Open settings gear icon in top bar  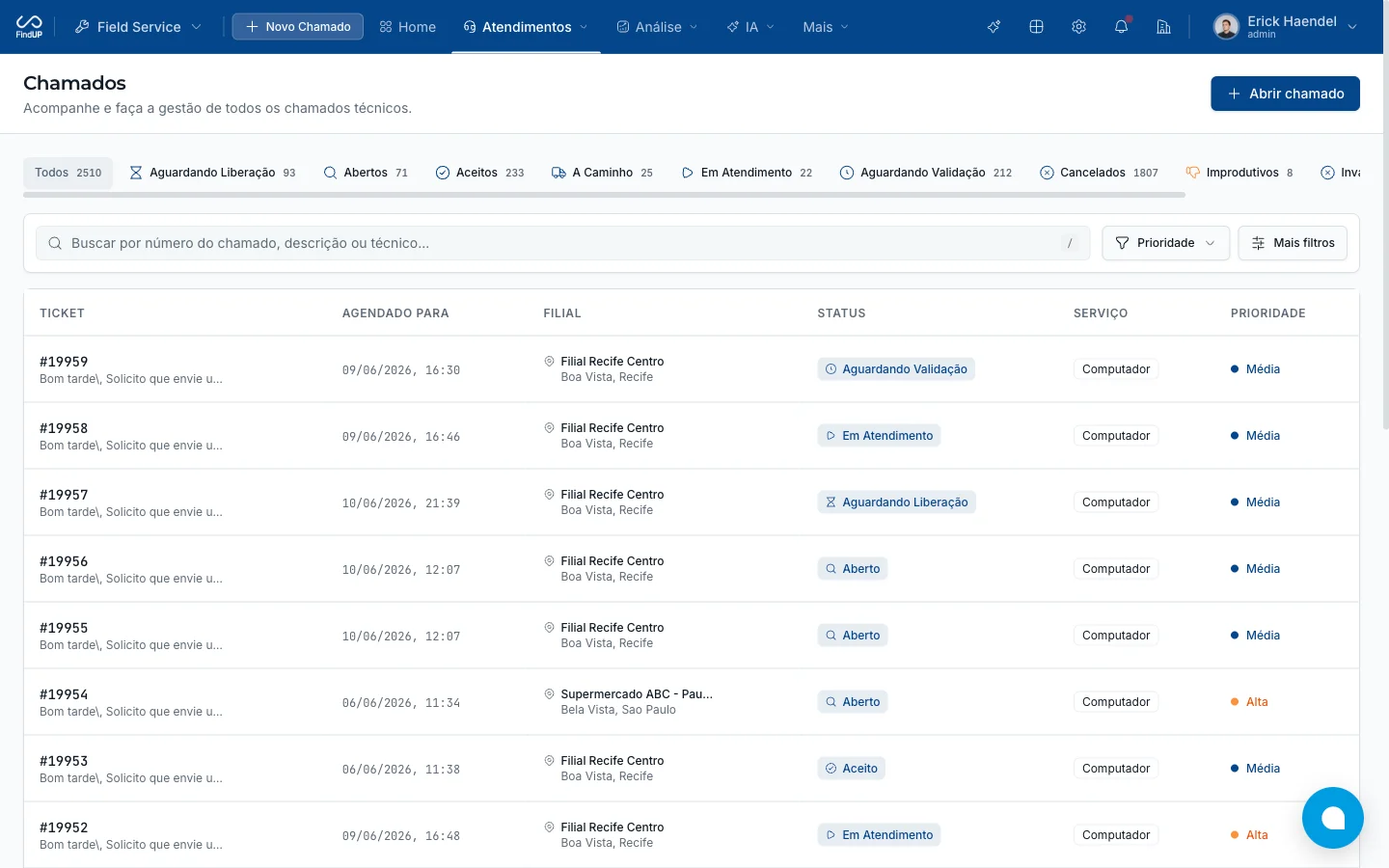tap(1078, 27)
